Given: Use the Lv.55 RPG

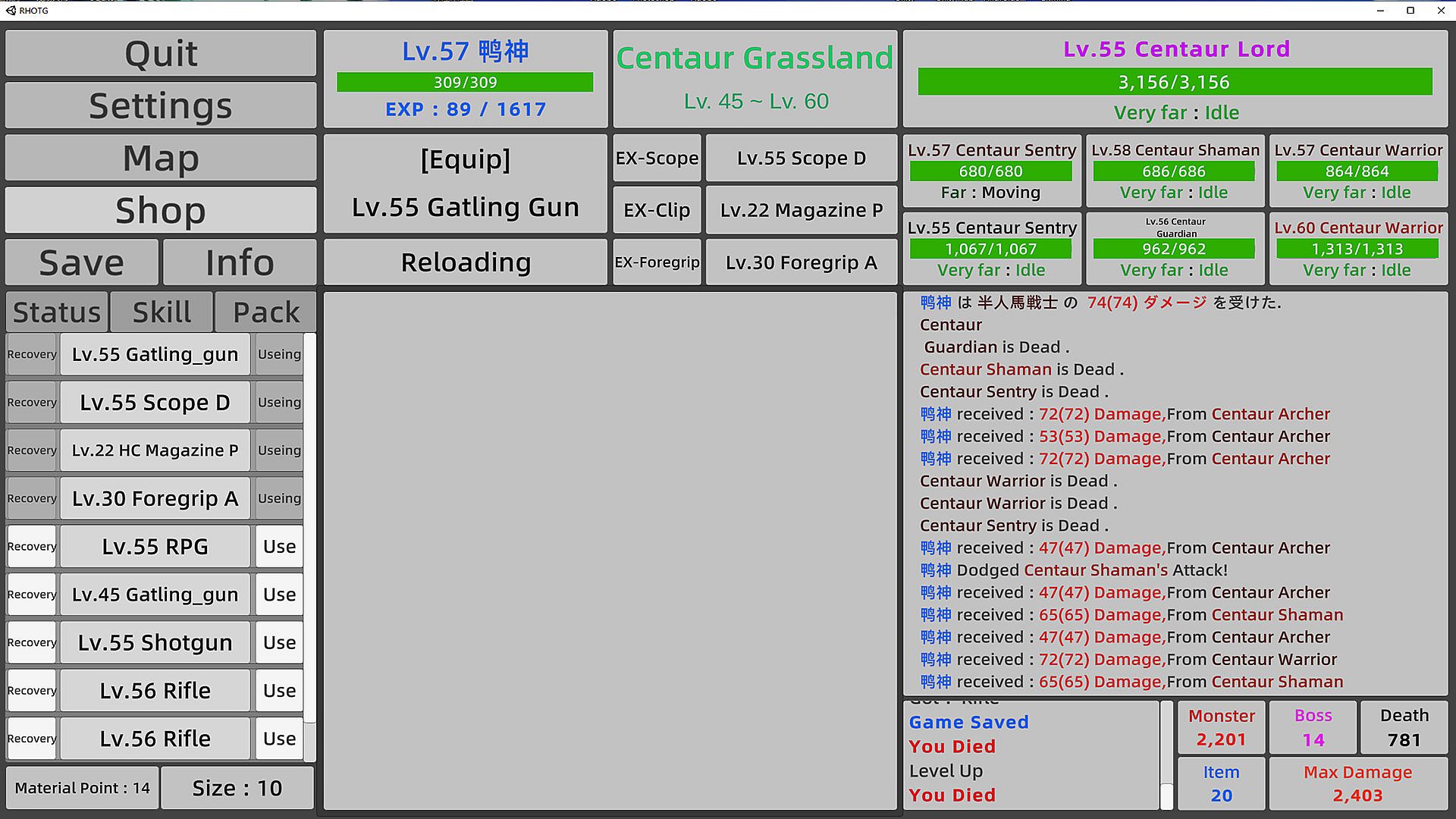Looking at the screenshot, I should point(279,547).
